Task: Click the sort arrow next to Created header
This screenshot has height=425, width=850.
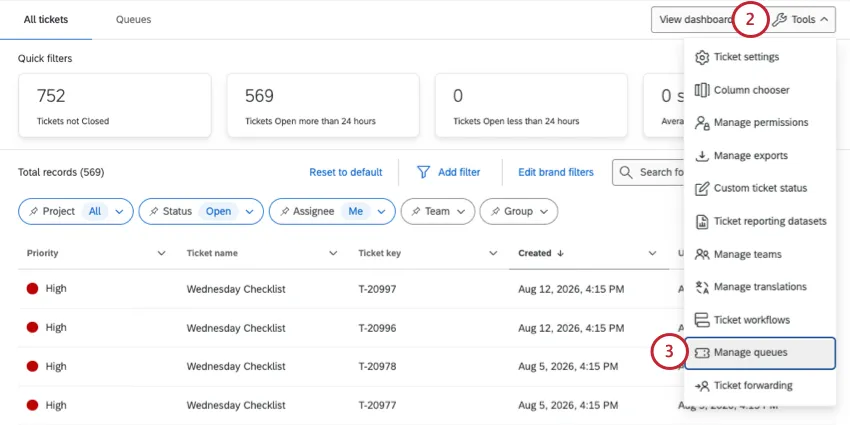Action: 561,253
